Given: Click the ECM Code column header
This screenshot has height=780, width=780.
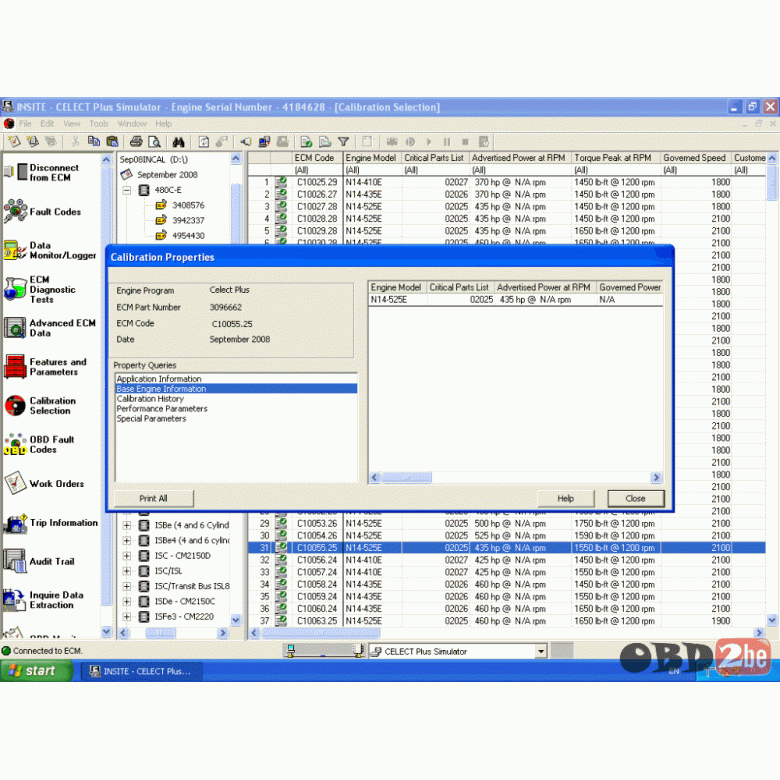Looking at the screenshot, I should [x=316, y=158].
